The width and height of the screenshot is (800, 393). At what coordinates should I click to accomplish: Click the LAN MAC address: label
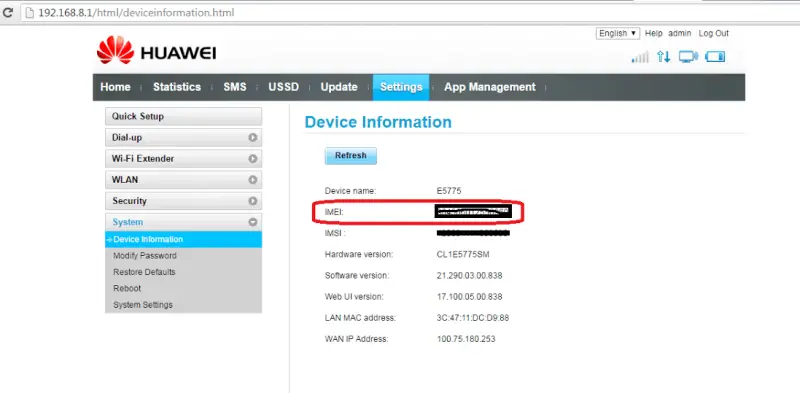coord(360,318)
